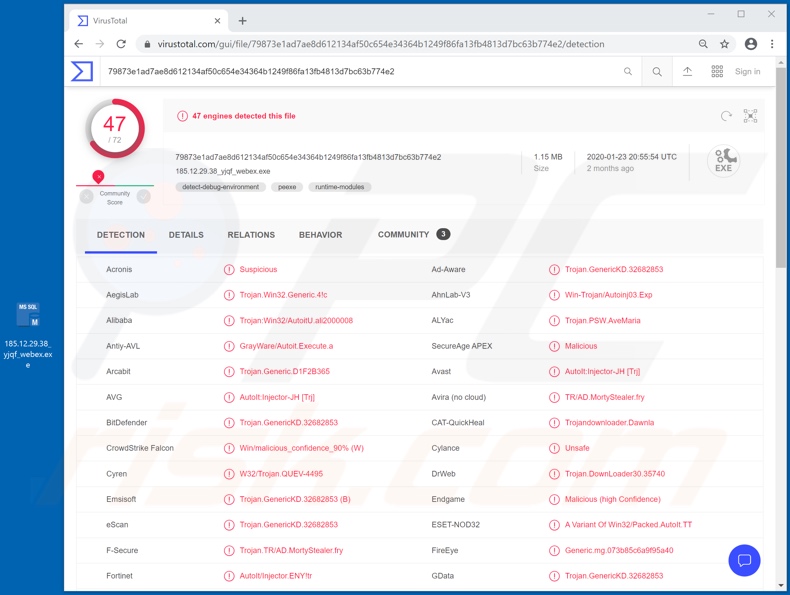The height and width of the screenshot is (595, 790).
Task: Click the reanalyze refresh icon
Action: [x=726, y=116]
